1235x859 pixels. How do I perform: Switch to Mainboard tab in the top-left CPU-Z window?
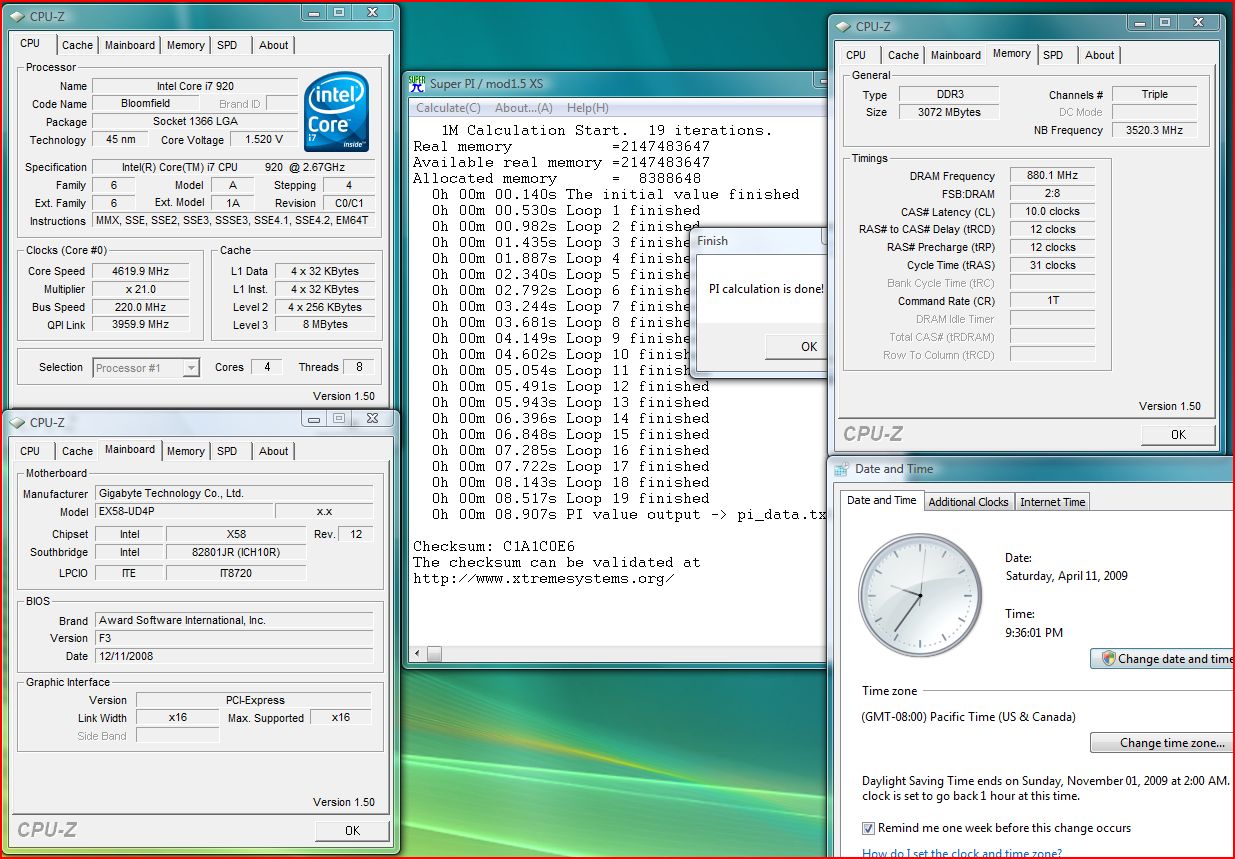pyautogui.click(x=130, y=45)
